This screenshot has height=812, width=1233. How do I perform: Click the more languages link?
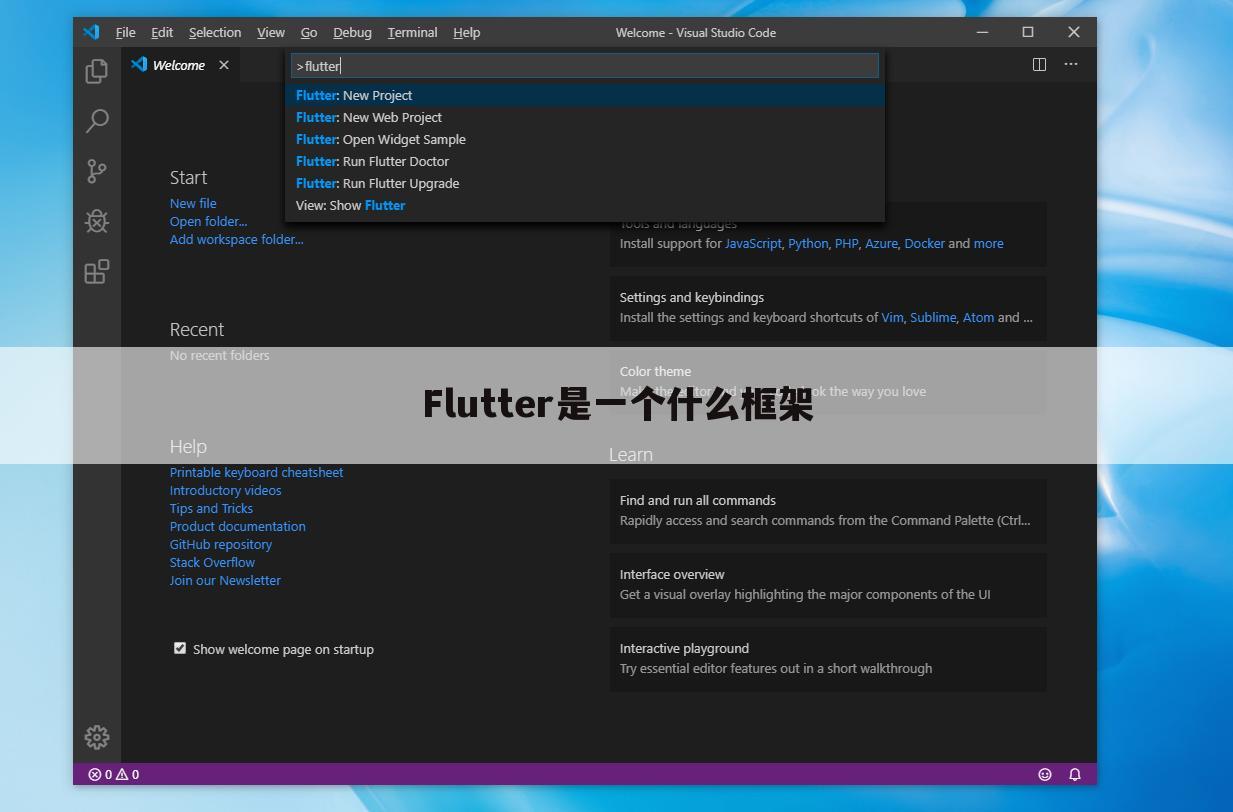(x=988, y=243)
